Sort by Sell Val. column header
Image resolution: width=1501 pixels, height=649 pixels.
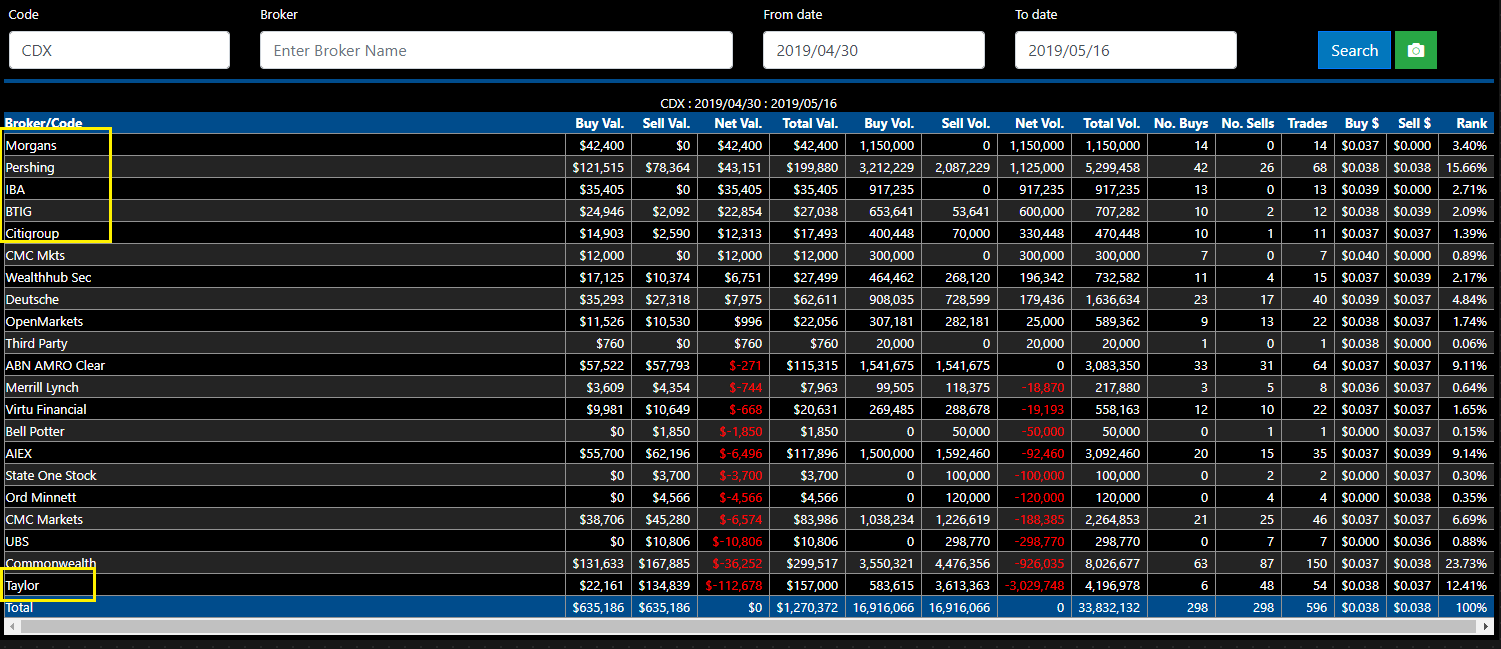point(665,123)
